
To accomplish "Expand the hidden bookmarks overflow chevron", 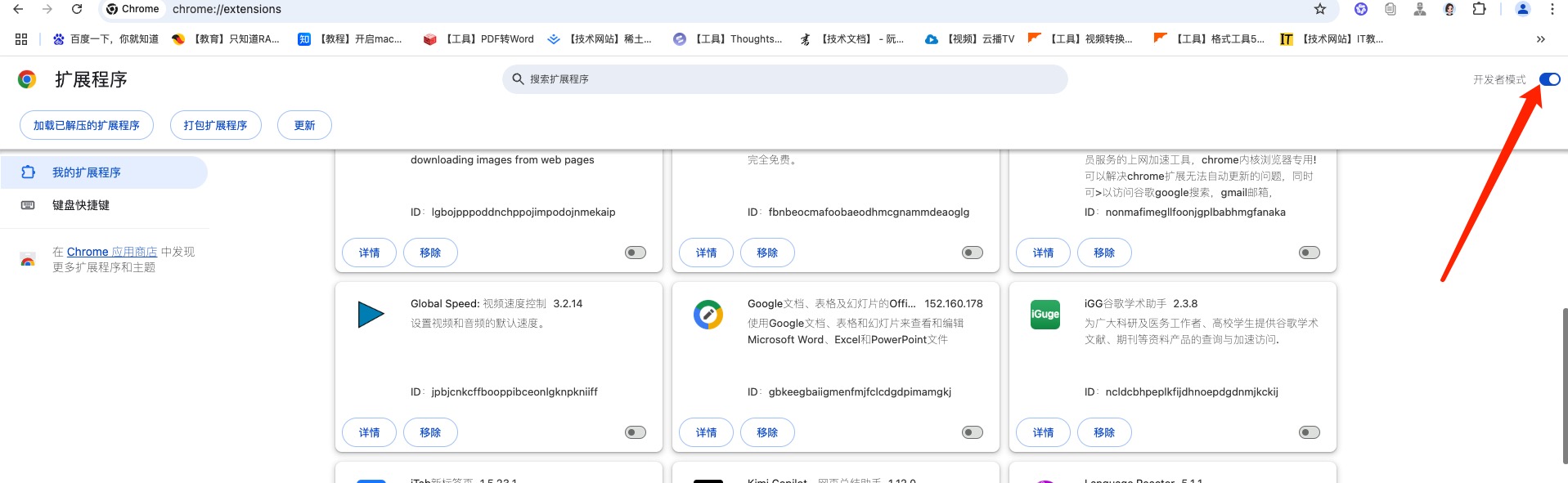I will [1540, 39].
